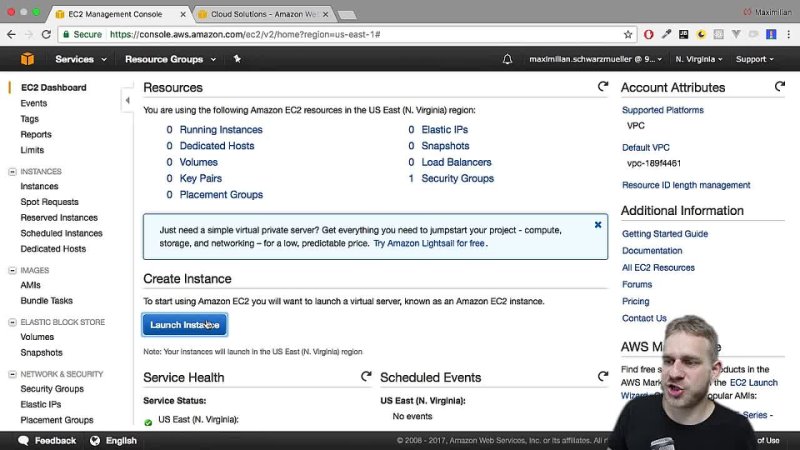
Task: Open the Resource Groups dropdown
Action: 170,59
